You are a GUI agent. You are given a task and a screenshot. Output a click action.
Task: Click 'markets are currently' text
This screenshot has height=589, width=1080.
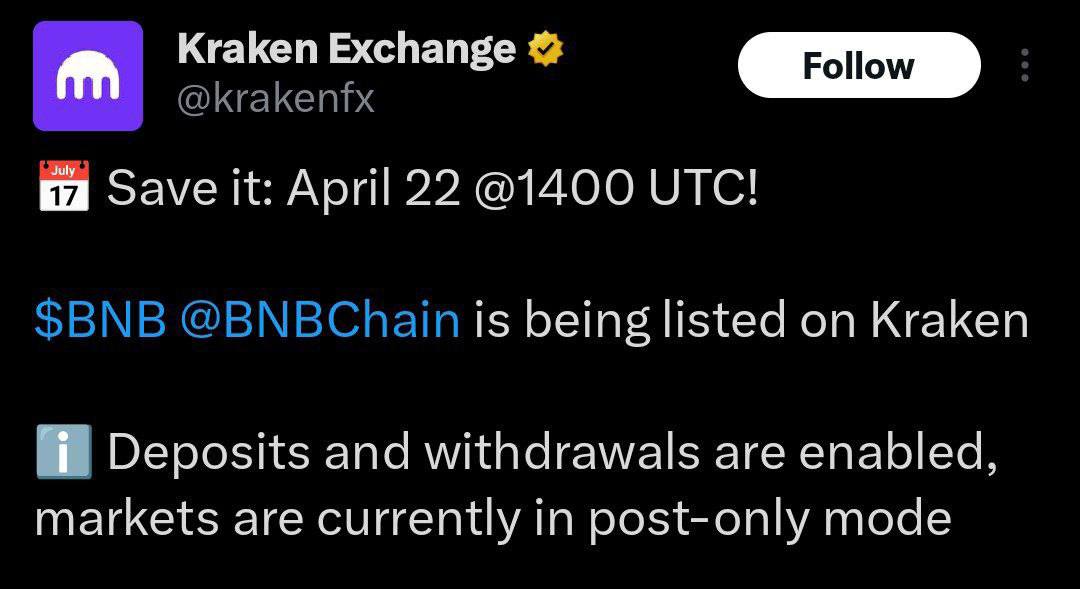[x=278, y=518]
